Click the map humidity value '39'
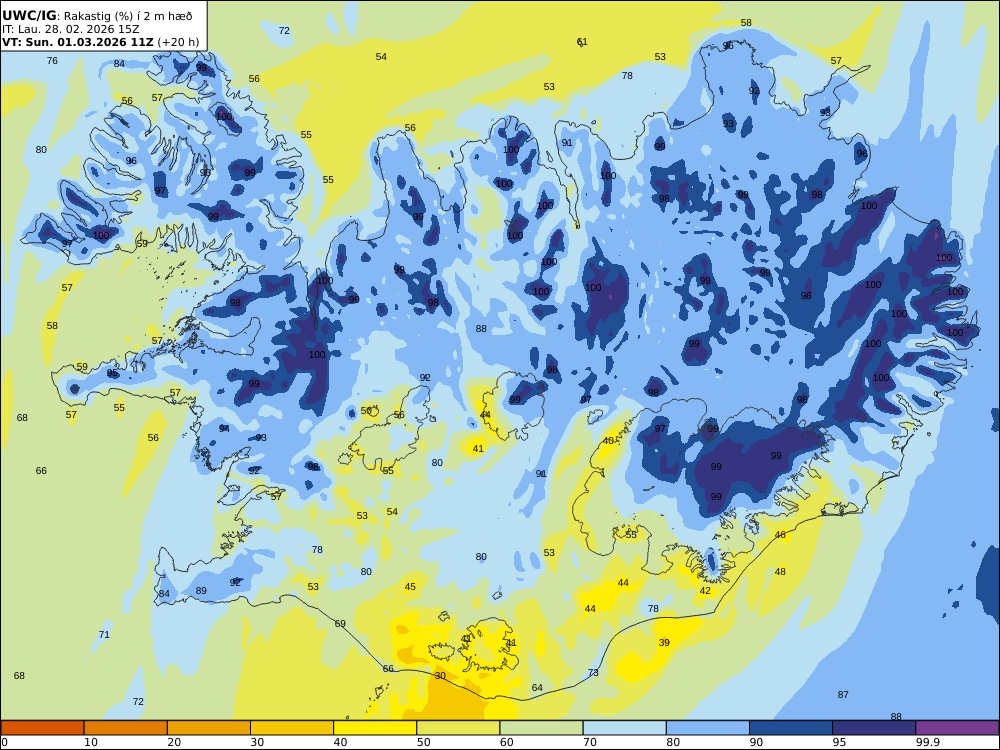This screenshot has width=1000, height=750. tap(664, 643)
